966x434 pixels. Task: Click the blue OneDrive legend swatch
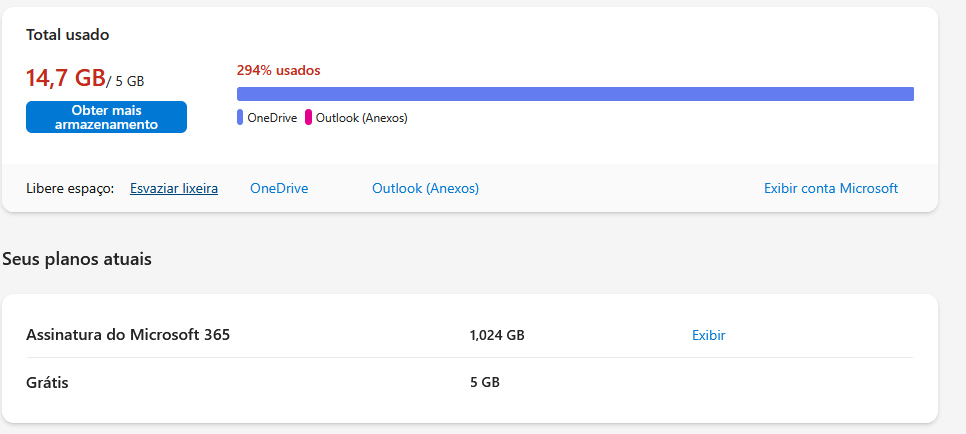point(240,117)
